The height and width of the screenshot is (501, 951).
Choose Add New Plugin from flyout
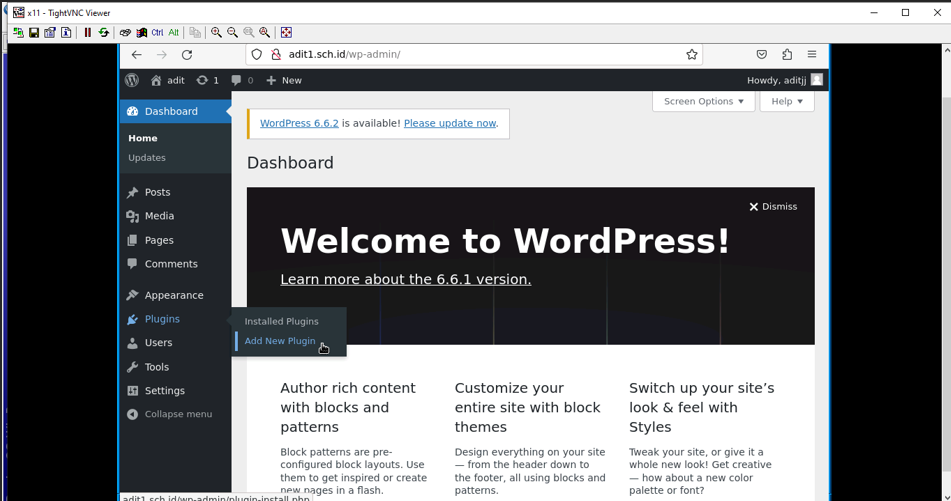pyautogui.click(x=280, y=341)
